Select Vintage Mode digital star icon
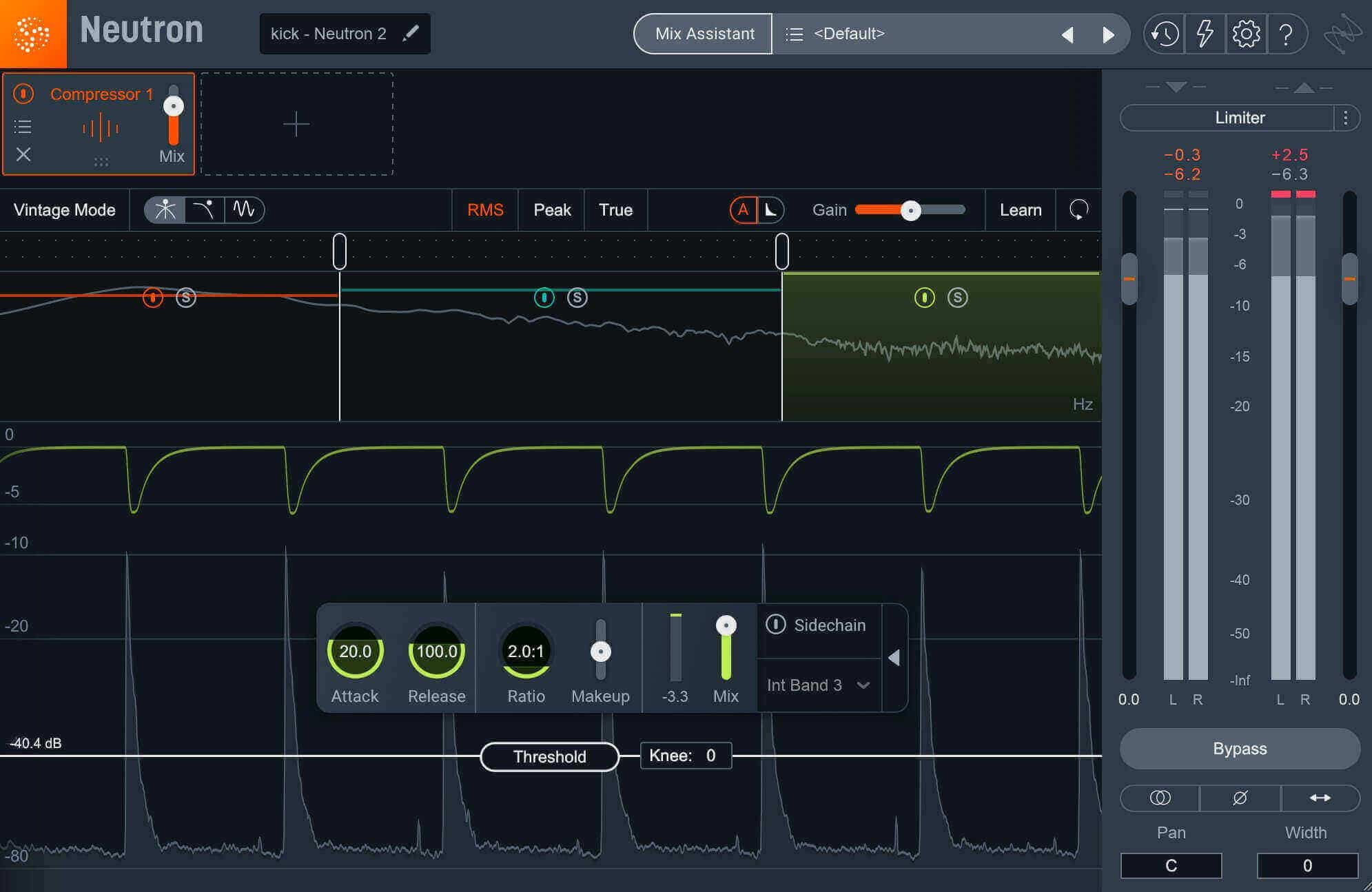 click(x=165, y=209)
